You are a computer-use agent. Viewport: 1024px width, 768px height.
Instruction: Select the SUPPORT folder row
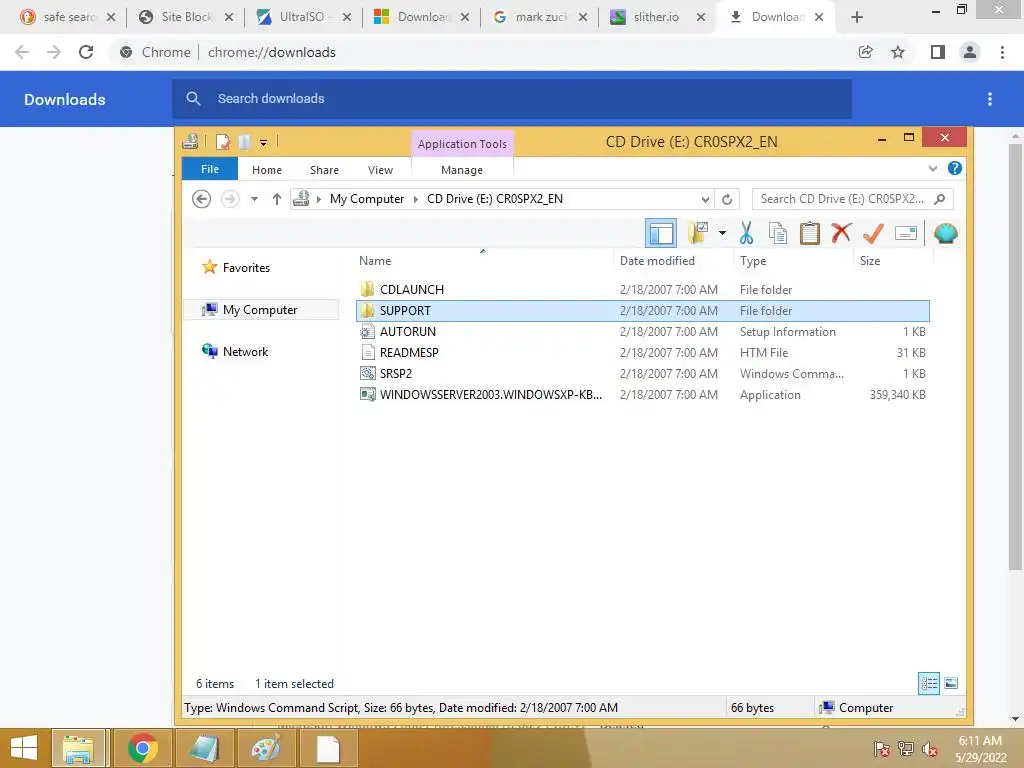[x=643, y=311]
